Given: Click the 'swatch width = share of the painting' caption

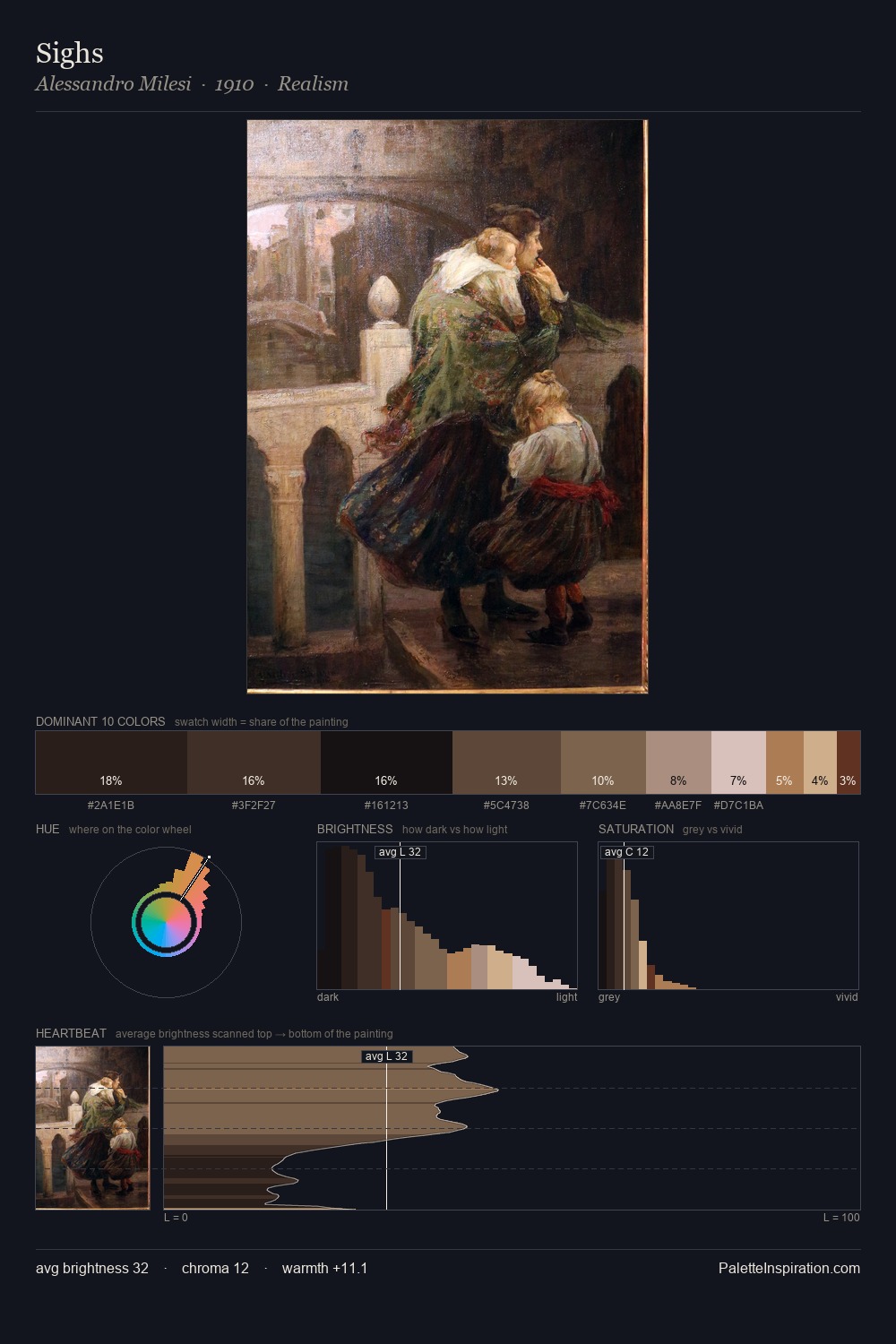Looking at the screenshot, I should tap(262, 722).
